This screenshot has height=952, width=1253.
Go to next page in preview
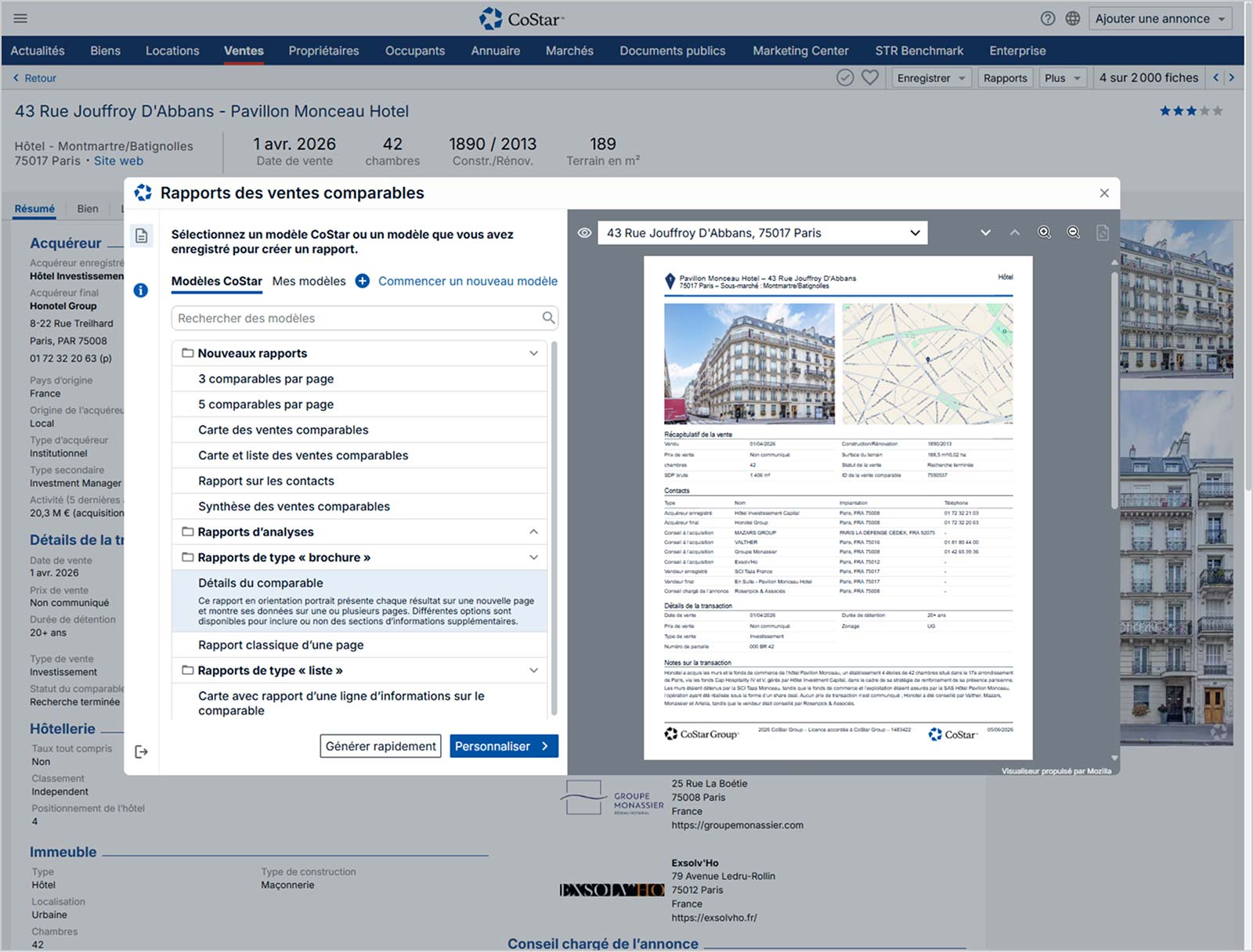[986, 233]
